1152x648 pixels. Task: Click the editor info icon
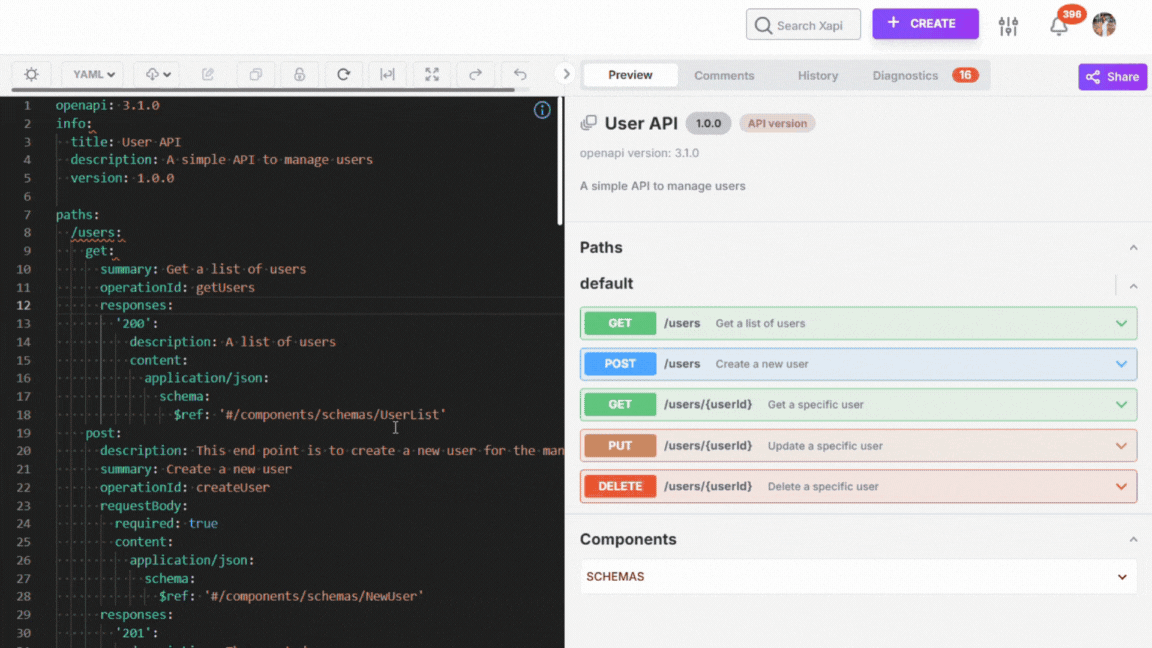click(x=542, y=110)
